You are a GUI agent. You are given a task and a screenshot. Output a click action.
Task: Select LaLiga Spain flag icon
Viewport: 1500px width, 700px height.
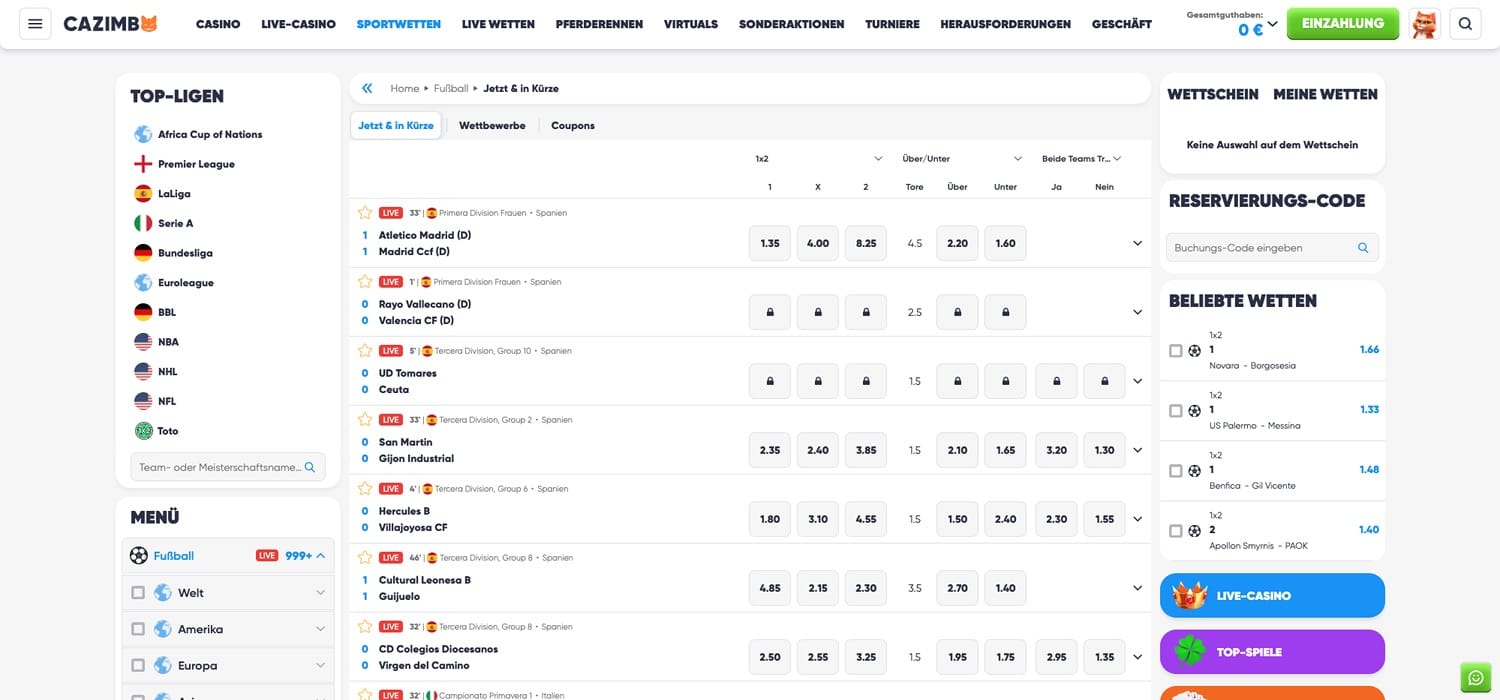[143, 194]
